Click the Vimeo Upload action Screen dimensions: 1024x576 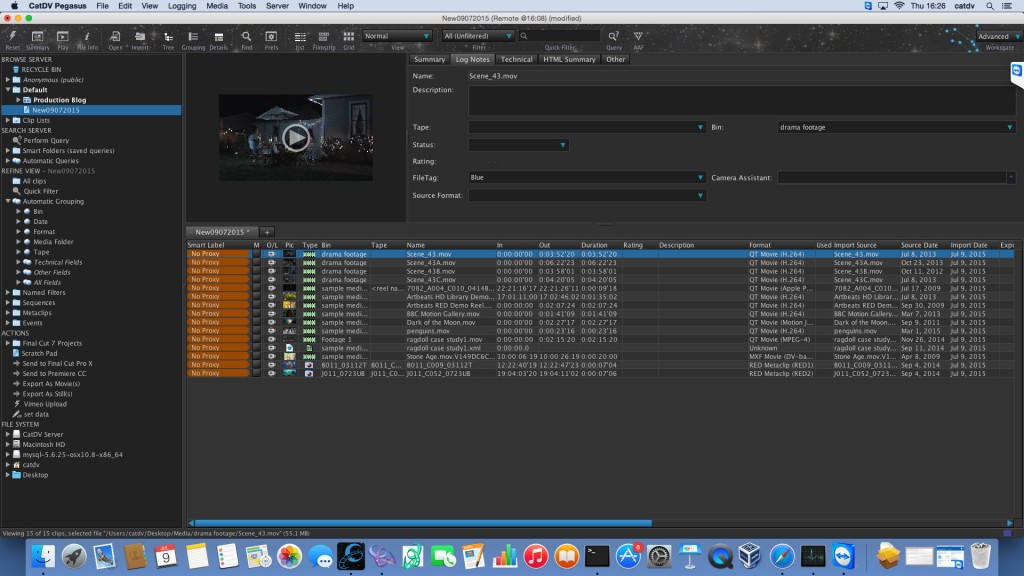coord(47,404)
